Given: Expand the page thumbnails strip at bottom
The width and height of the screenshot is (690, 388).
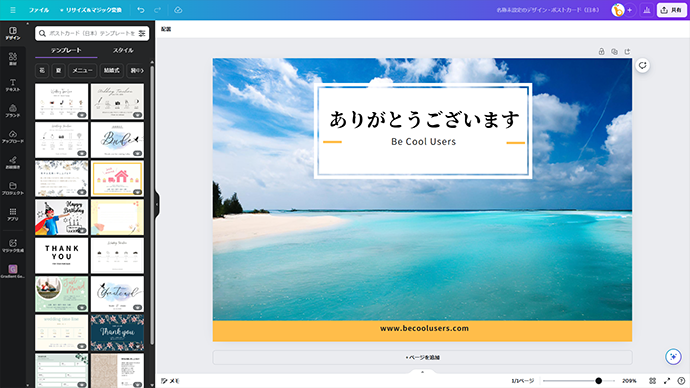Looking at the screenshot, I should 422,372.
